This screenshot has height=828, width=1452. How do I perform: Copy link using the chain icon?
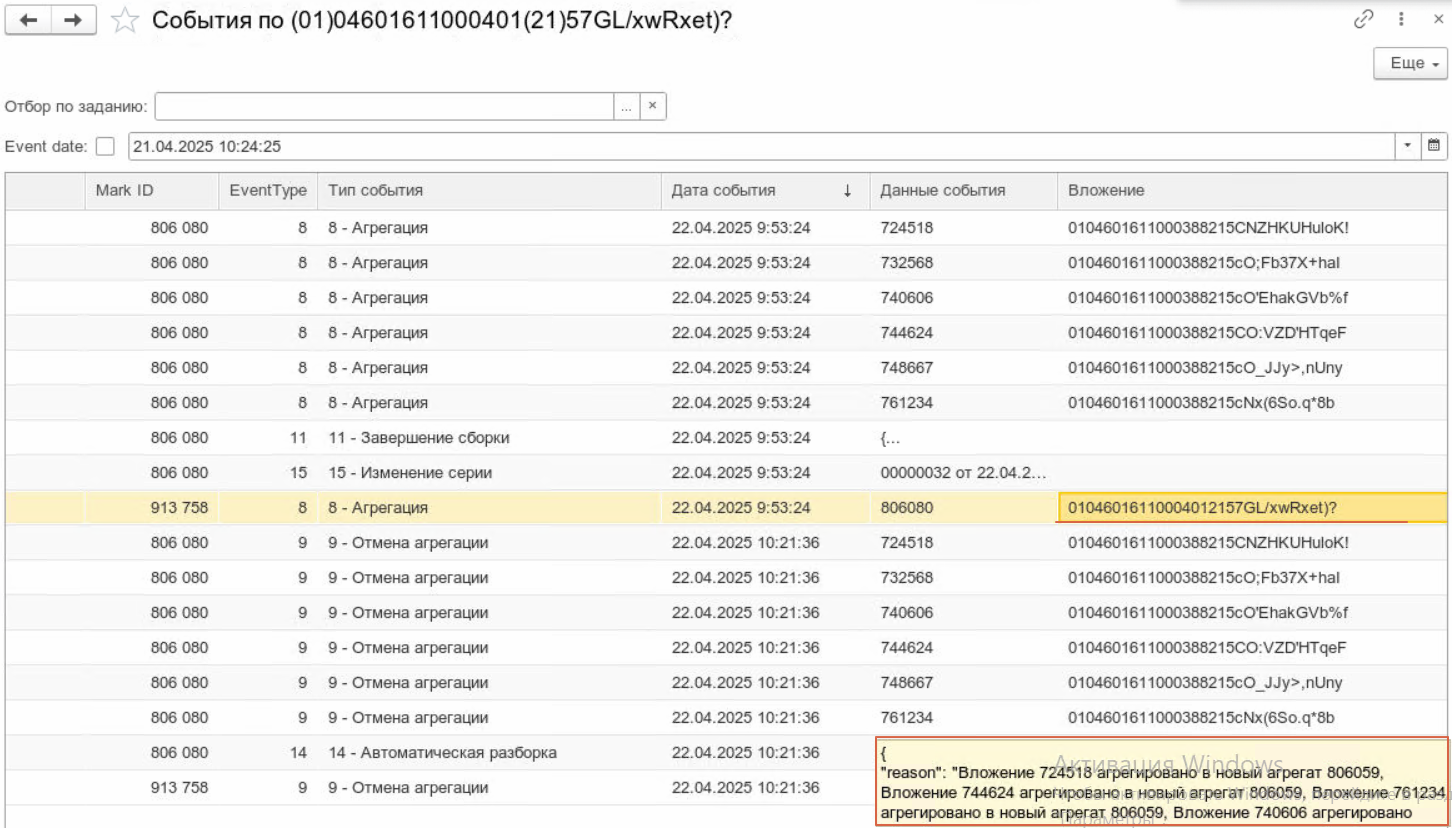pyautogui.click(x=1363, y=19)
